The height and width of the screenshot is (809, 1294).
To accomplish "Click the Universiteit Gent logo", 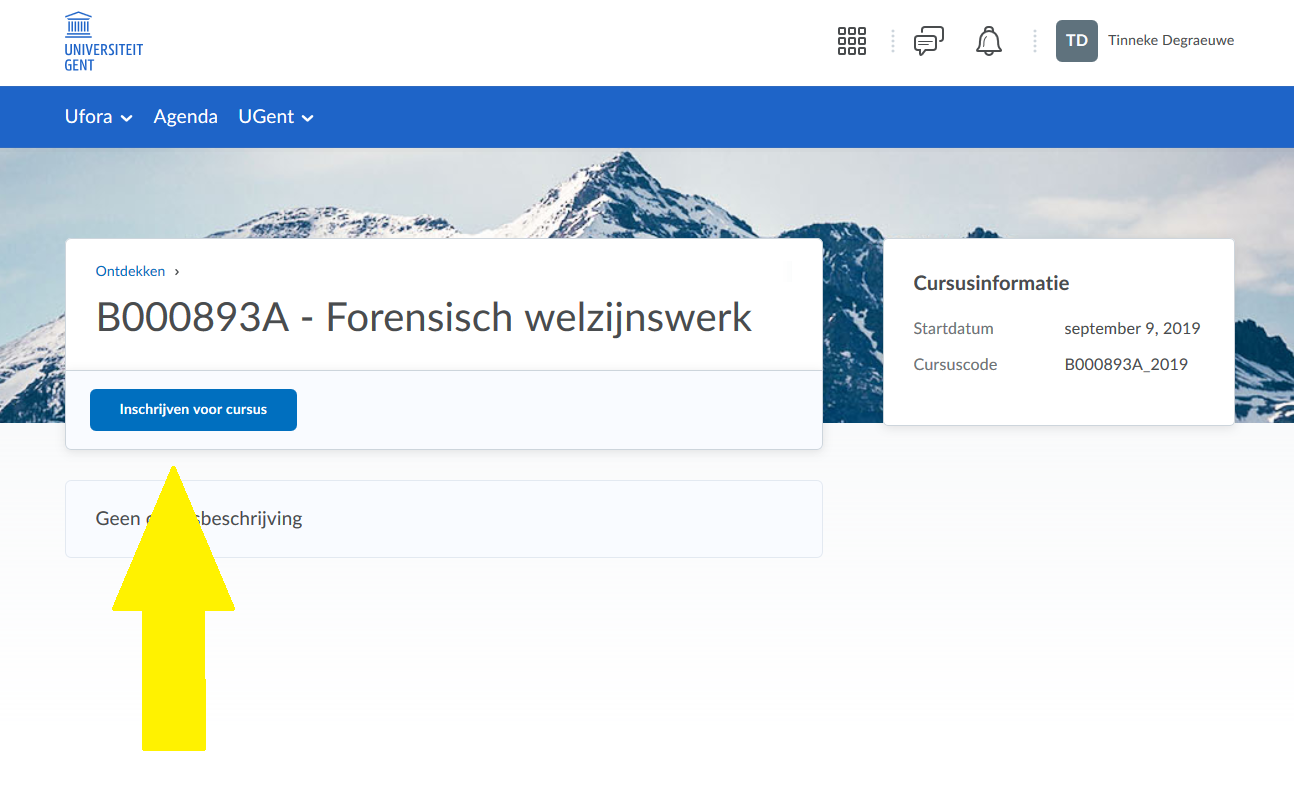I will (x=103, y=42).
